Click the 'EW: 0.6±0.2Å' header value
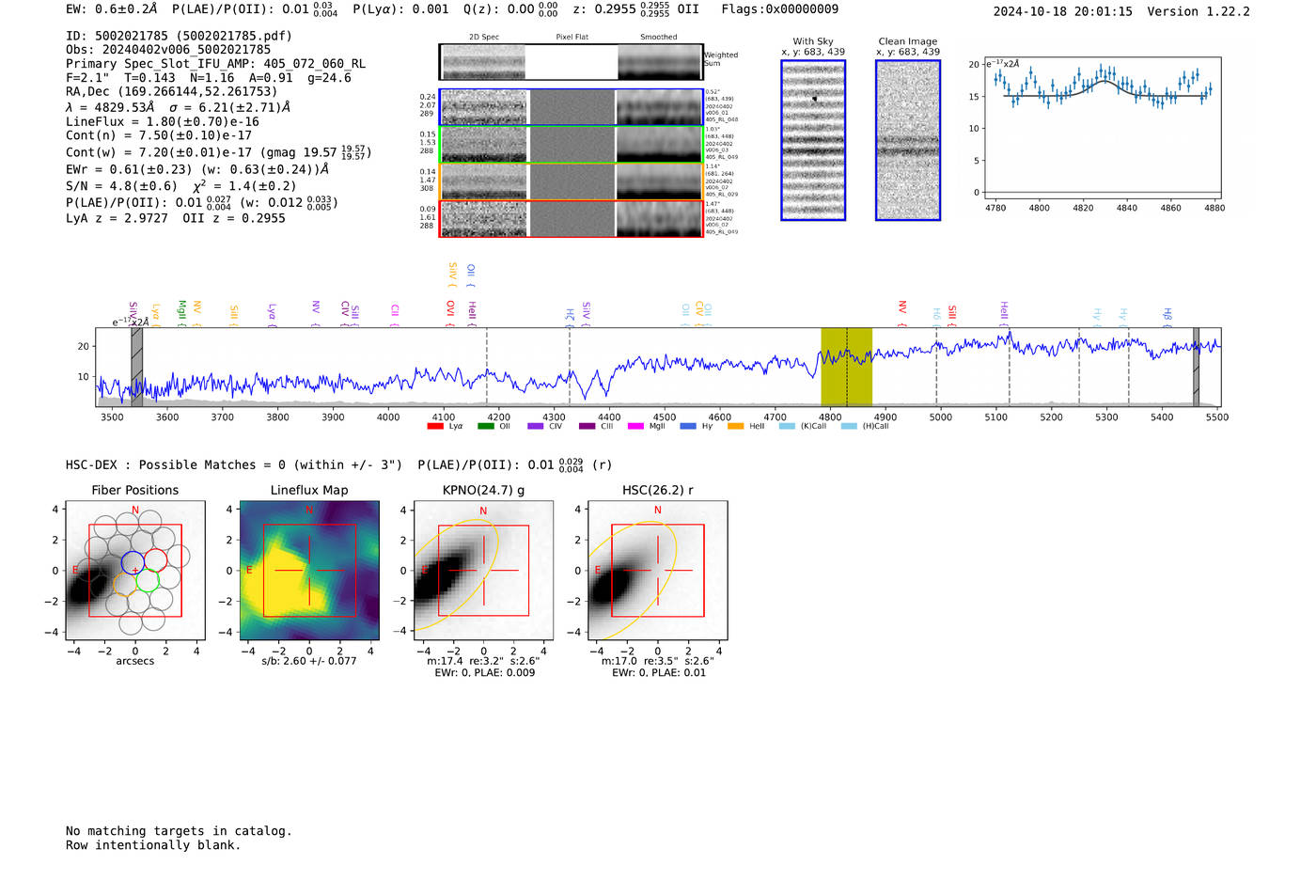Image resolution: width=1316 pixels, height=896 pixels. pyautogui.click(x=112, y=9)
